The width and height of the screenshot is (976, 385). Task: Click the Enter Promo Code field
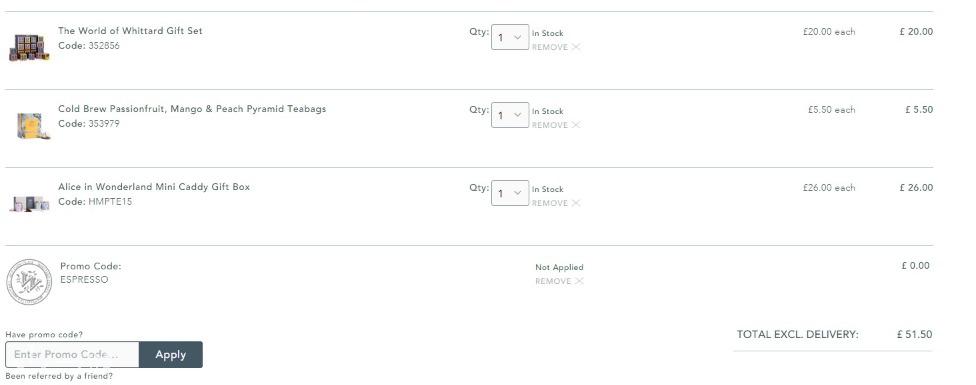72,355
